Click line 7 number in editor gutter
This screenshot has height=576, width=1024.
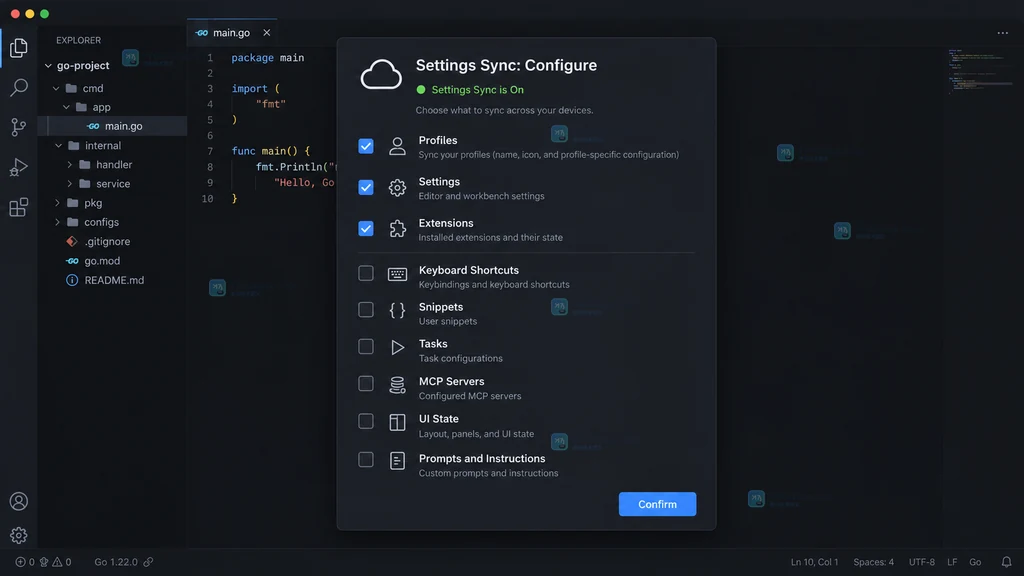(x=210, y=152)
